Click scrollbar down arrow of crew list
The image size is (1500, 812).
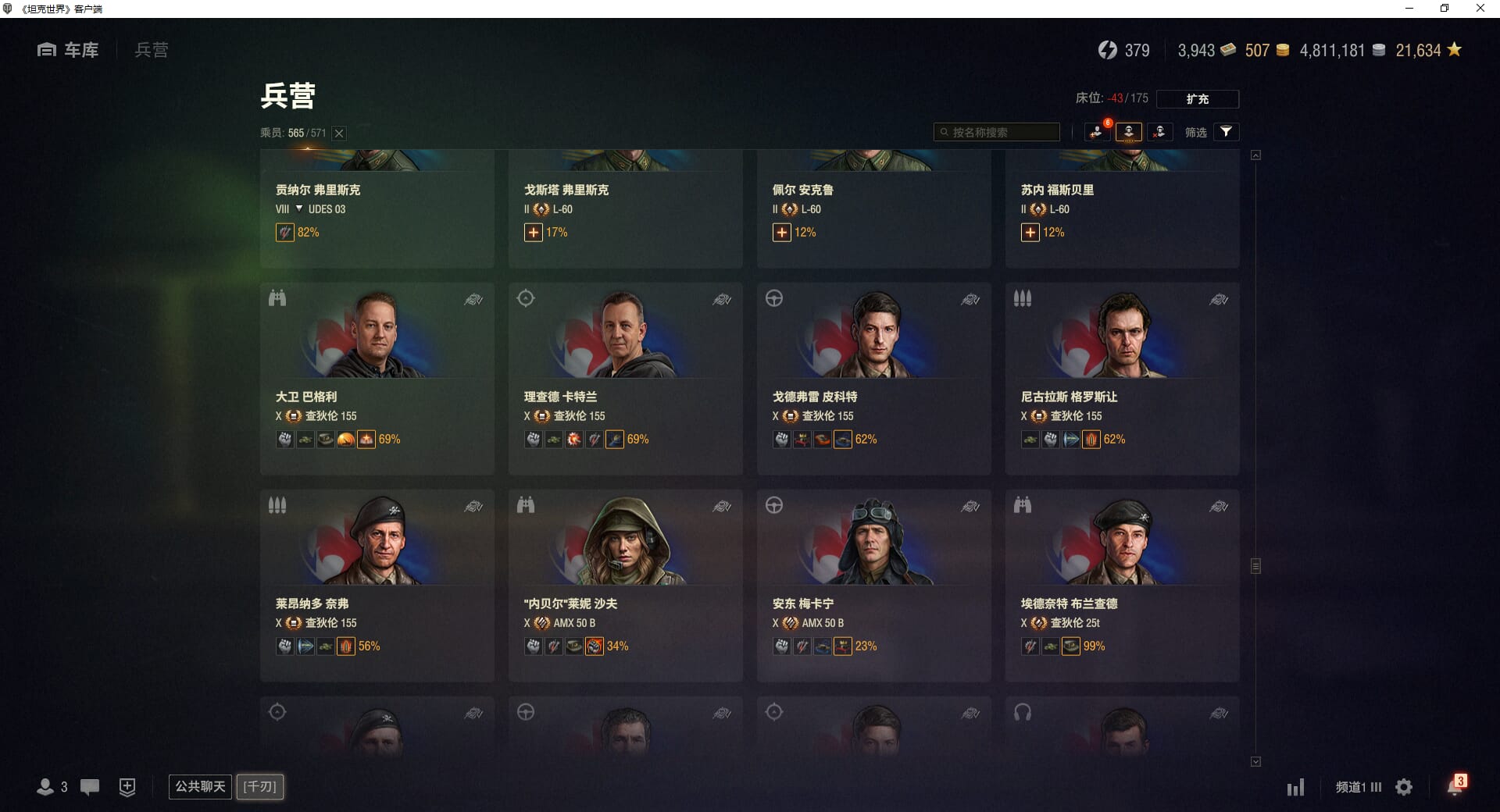(x=1255, y=761)
